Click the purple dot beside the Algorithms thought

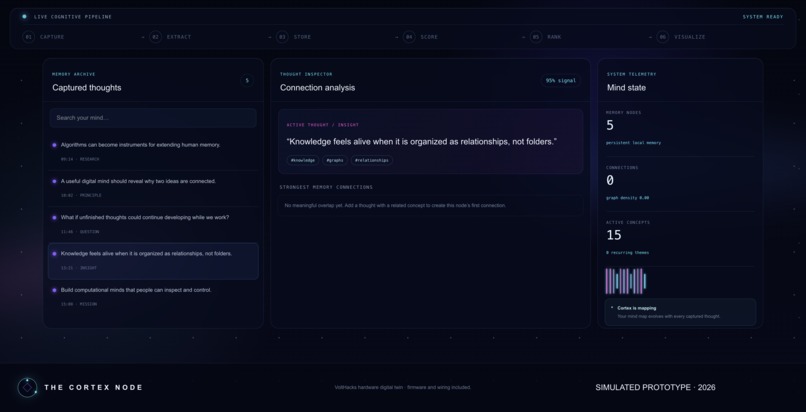pyautogui.click(x=54, y=145)
